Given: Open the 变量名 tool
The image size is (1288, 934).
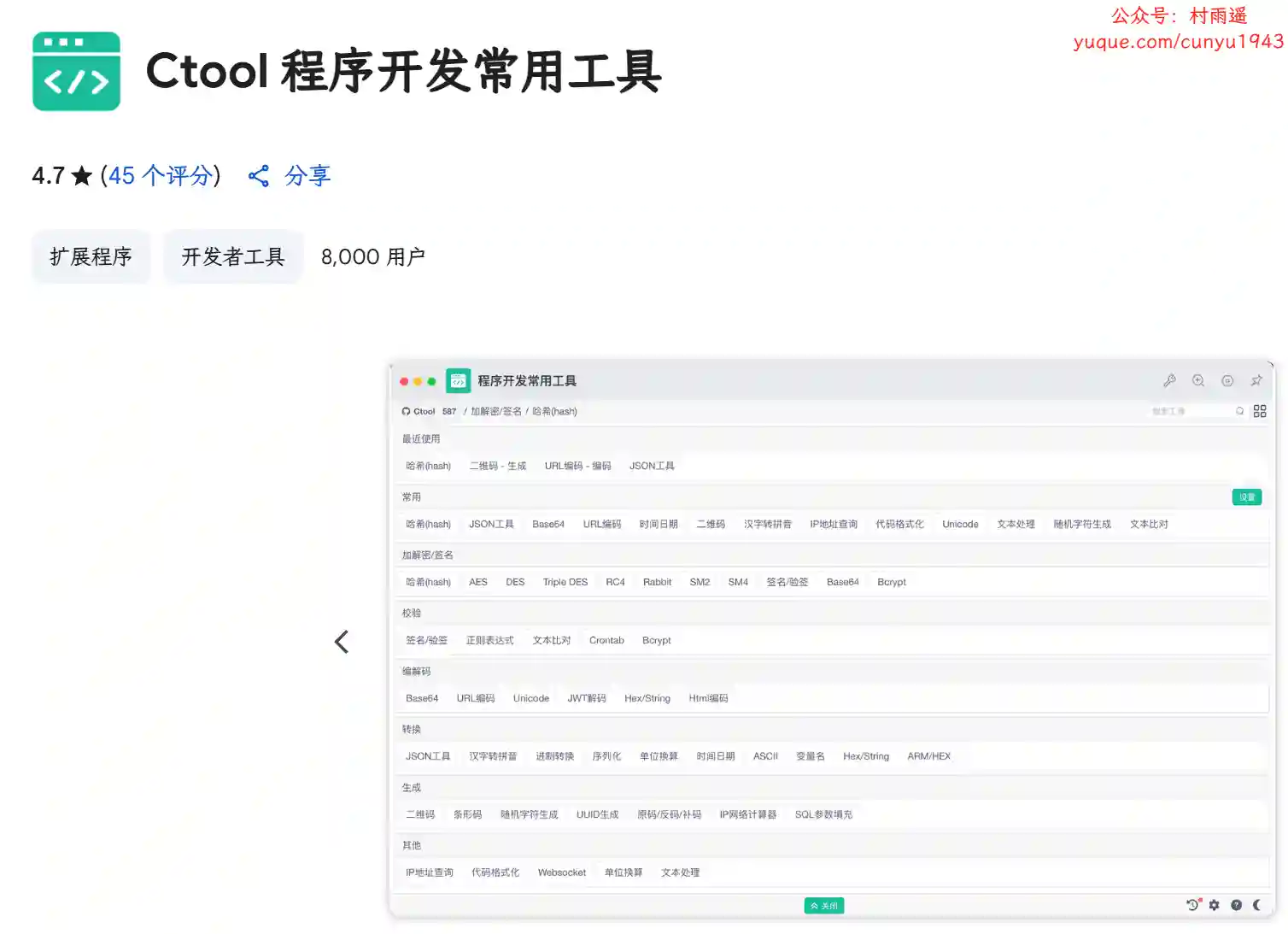Looking at the screenshot, I should click(811, 756).
